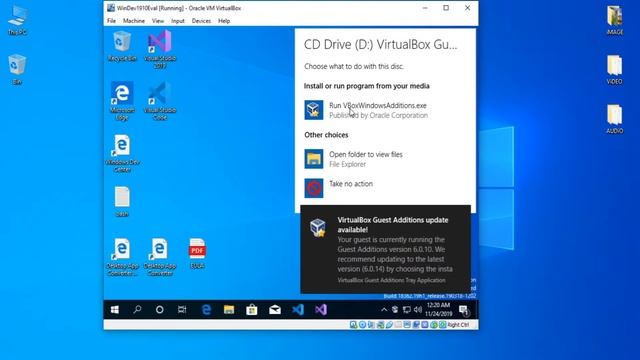Click optical disk indicator in VirtualBox status bar
This screenshot has height=360, width=640.
pos(362,325)
